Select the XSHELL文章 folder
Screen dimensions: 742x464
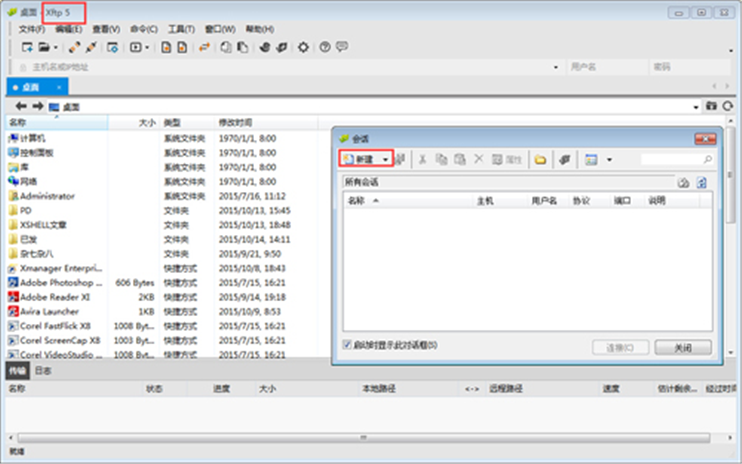38,225
